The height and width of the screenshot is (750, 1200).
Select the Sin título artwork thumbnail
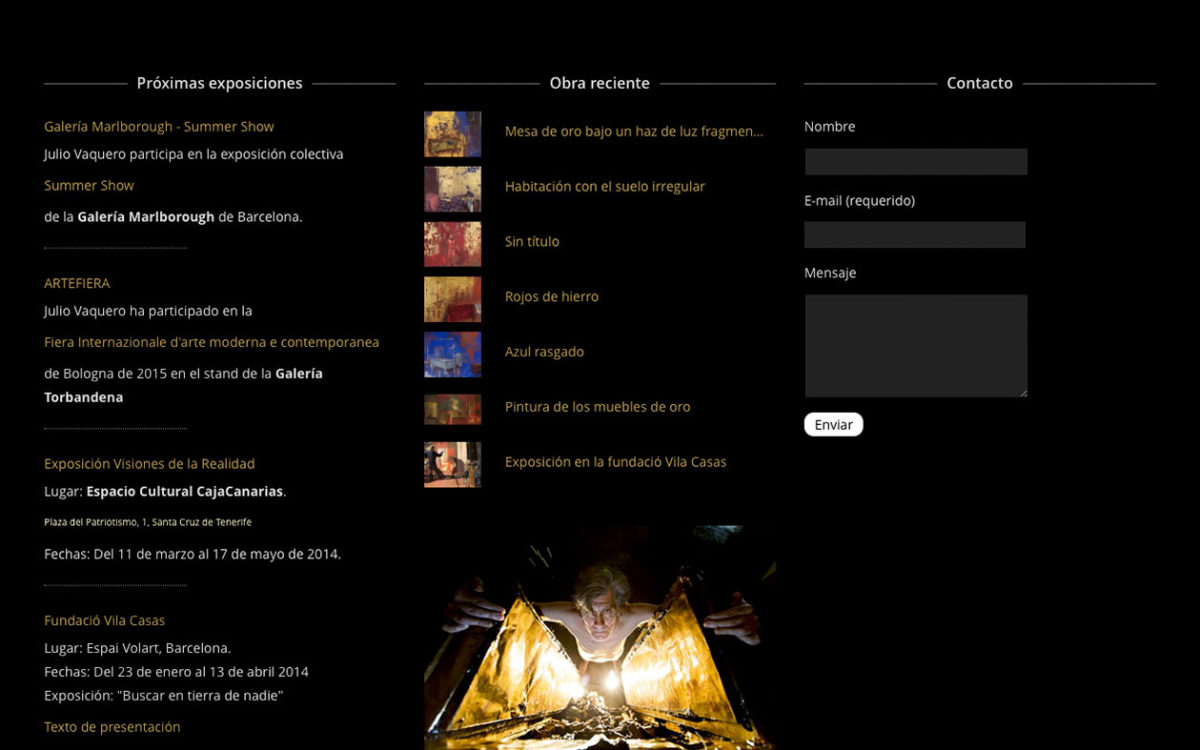point(452,244)
